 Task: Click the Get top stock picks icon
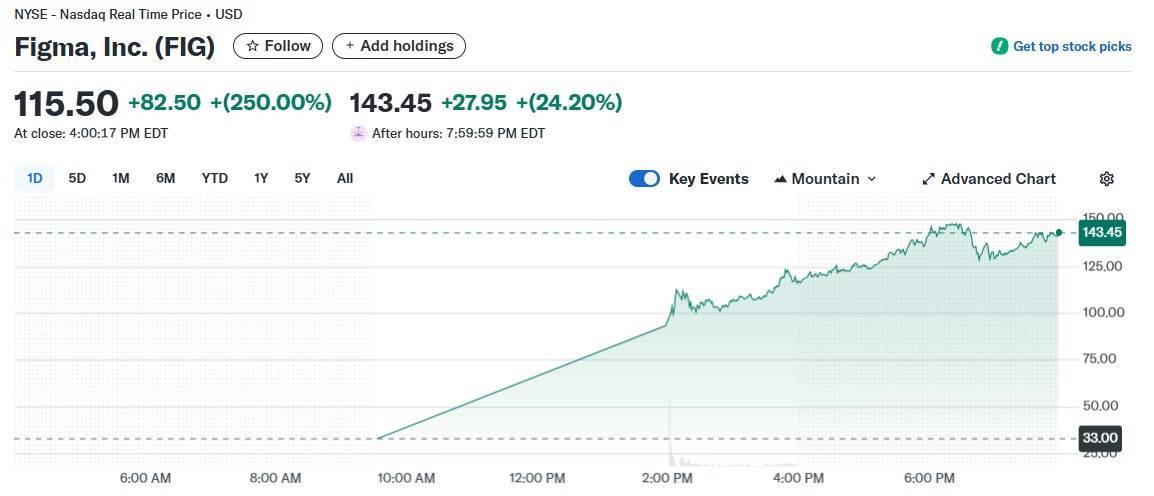pos(999,46)
